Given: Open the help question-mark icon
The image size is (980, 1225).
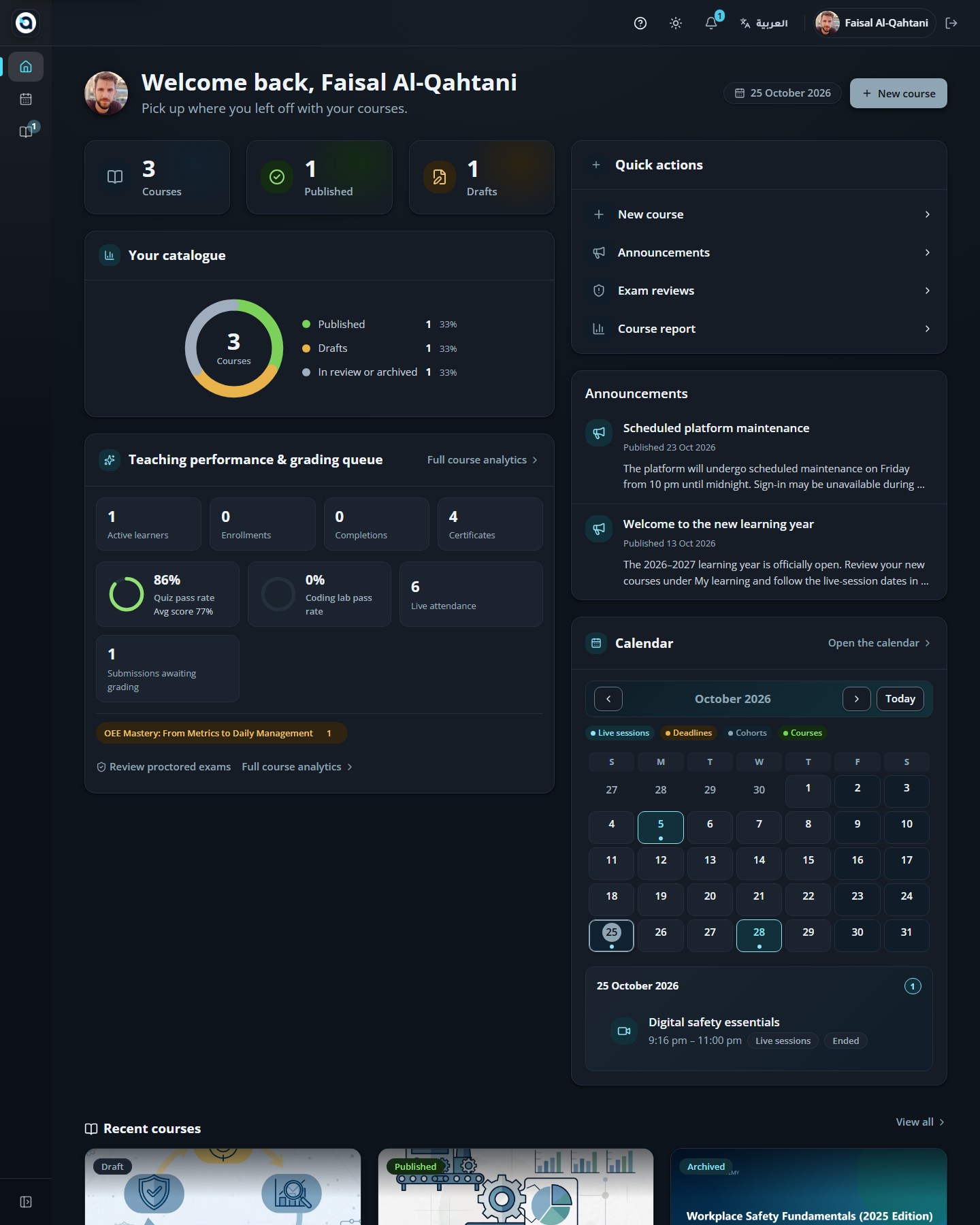Looking at the screenshot, I should point(640,23).
